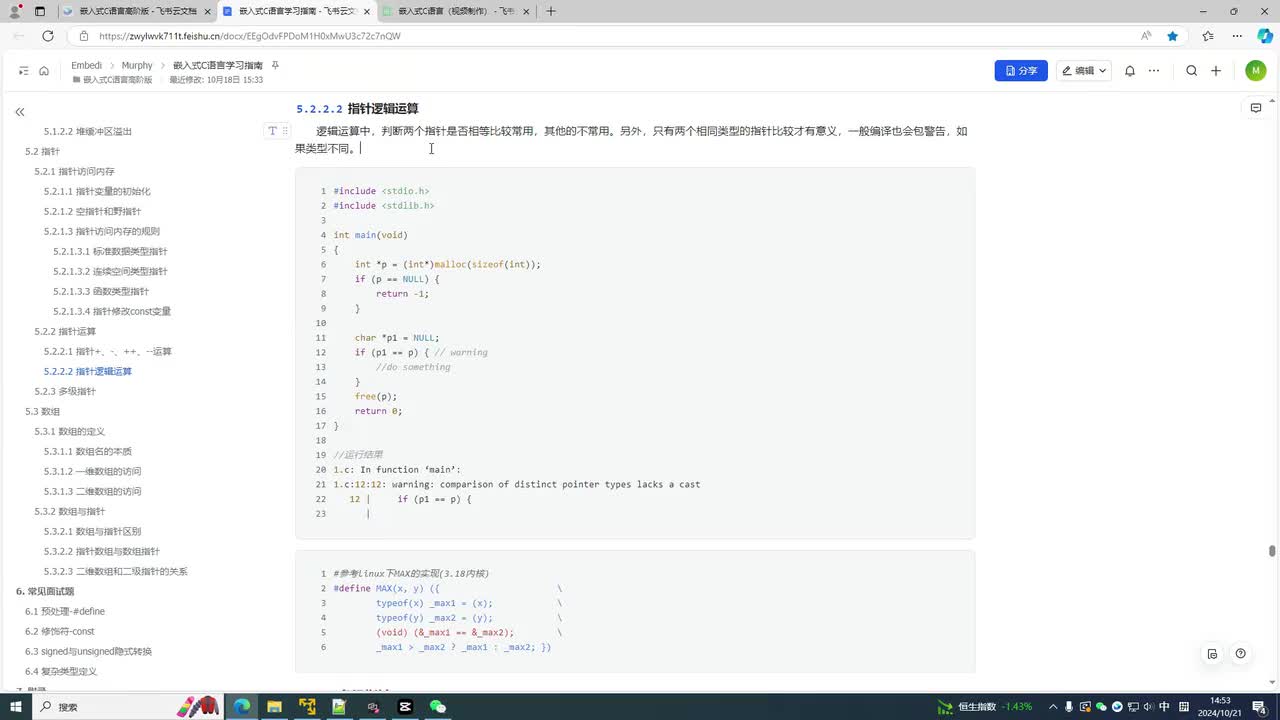Open the comments panel icon at right

[1256, 108]
